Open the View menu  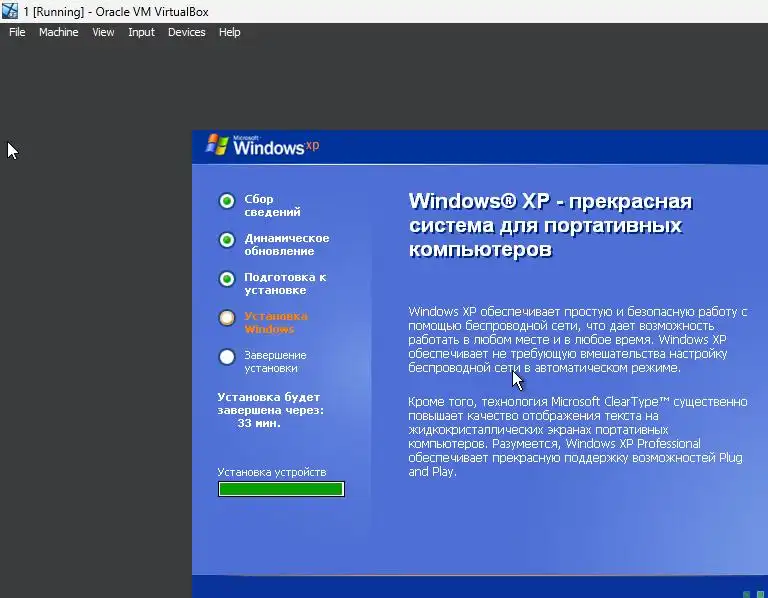(x=103, y=32)
